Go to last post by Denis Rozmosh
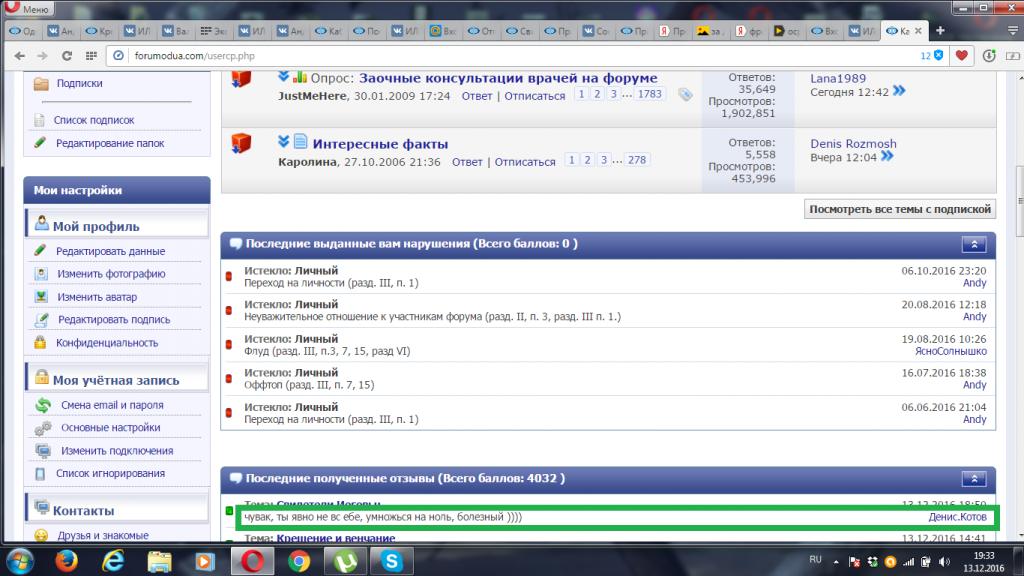1024x576 pixels. [887, 156]
